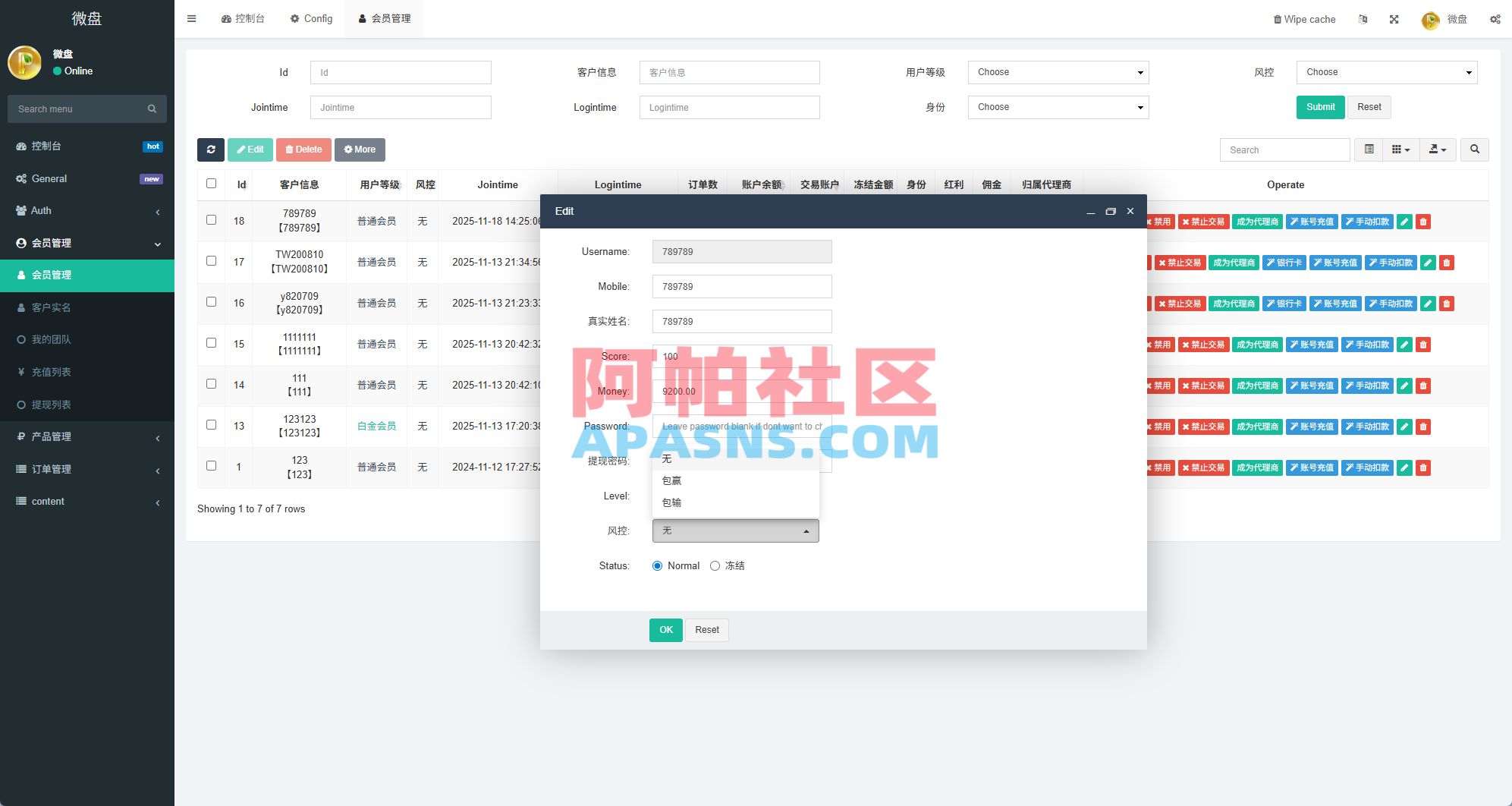Open the 身份 Choose dropdown filter
This screenshot has width=1512, height=806.
1058,107
